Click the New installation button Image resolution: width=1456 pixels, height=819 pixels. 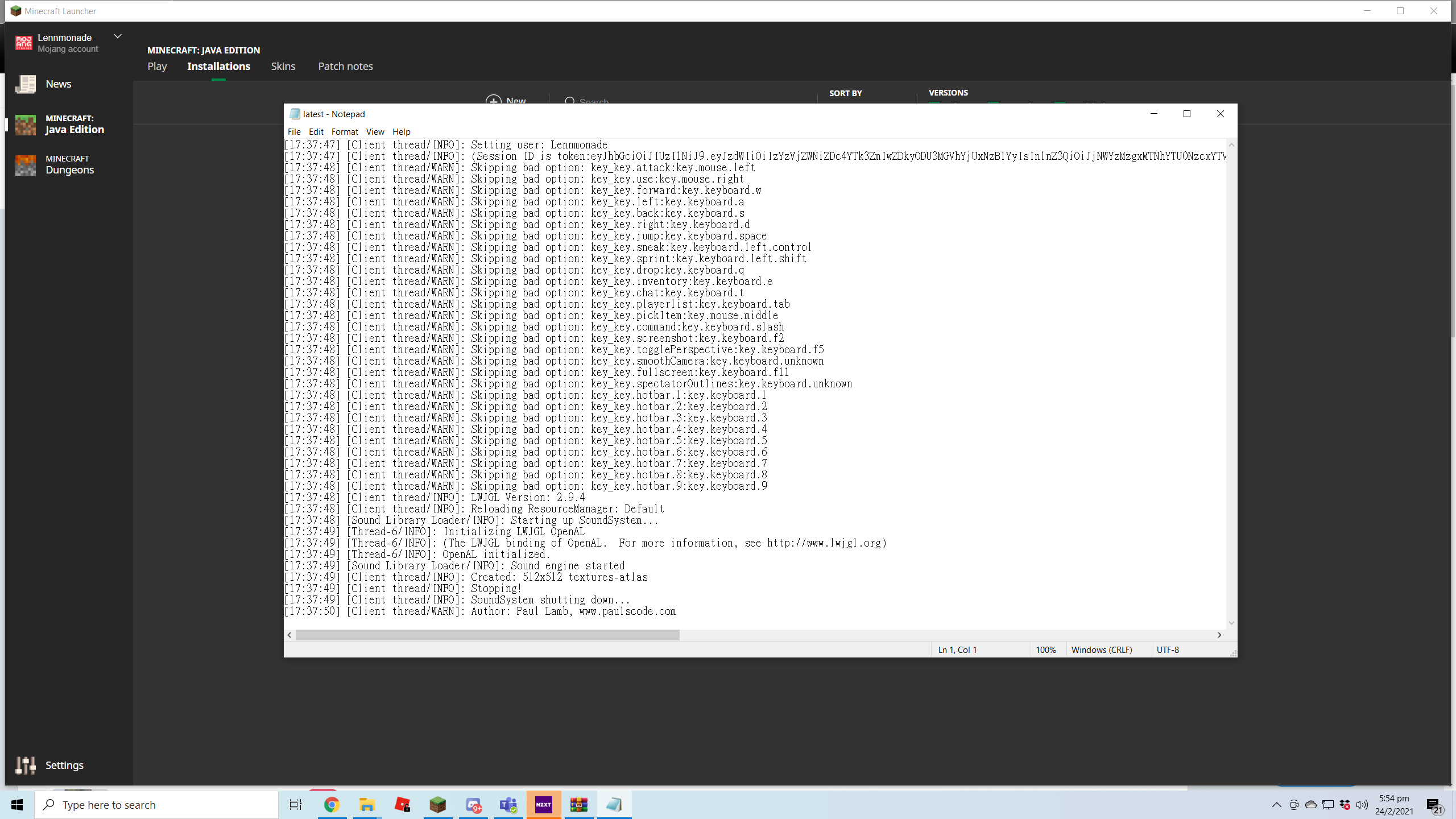506,100
